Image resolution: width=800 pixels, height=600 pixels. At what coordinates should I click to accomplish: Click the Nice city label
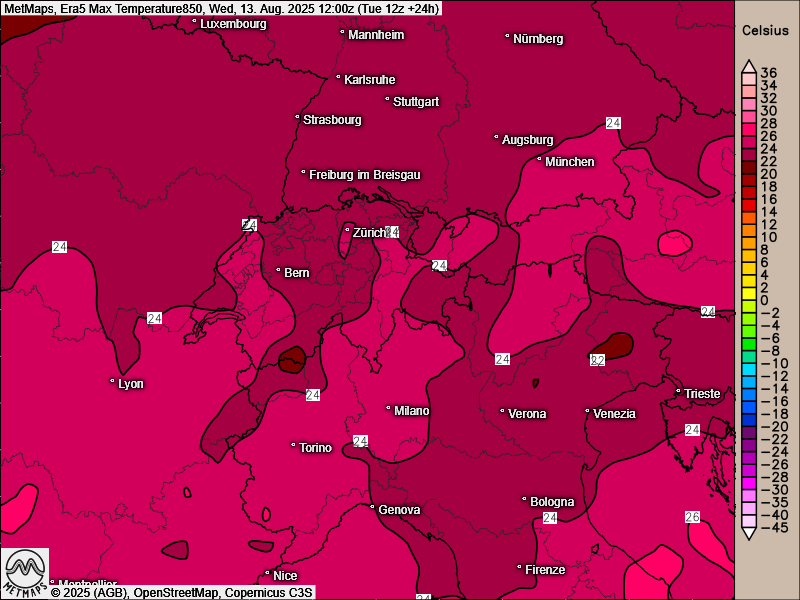tap(285, 576)
